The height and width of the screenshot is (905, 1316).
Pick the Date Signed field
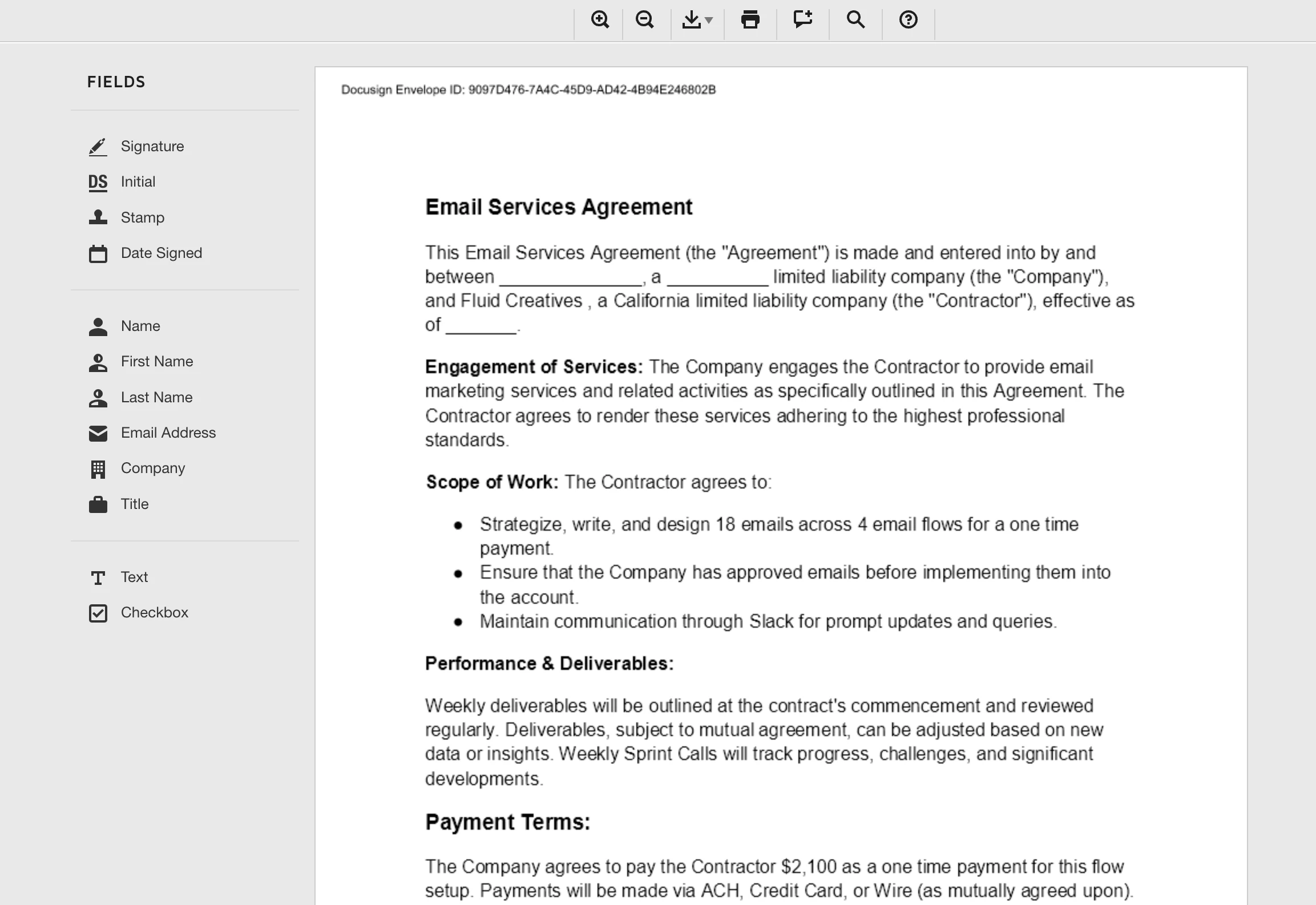(x=161, y=253)
